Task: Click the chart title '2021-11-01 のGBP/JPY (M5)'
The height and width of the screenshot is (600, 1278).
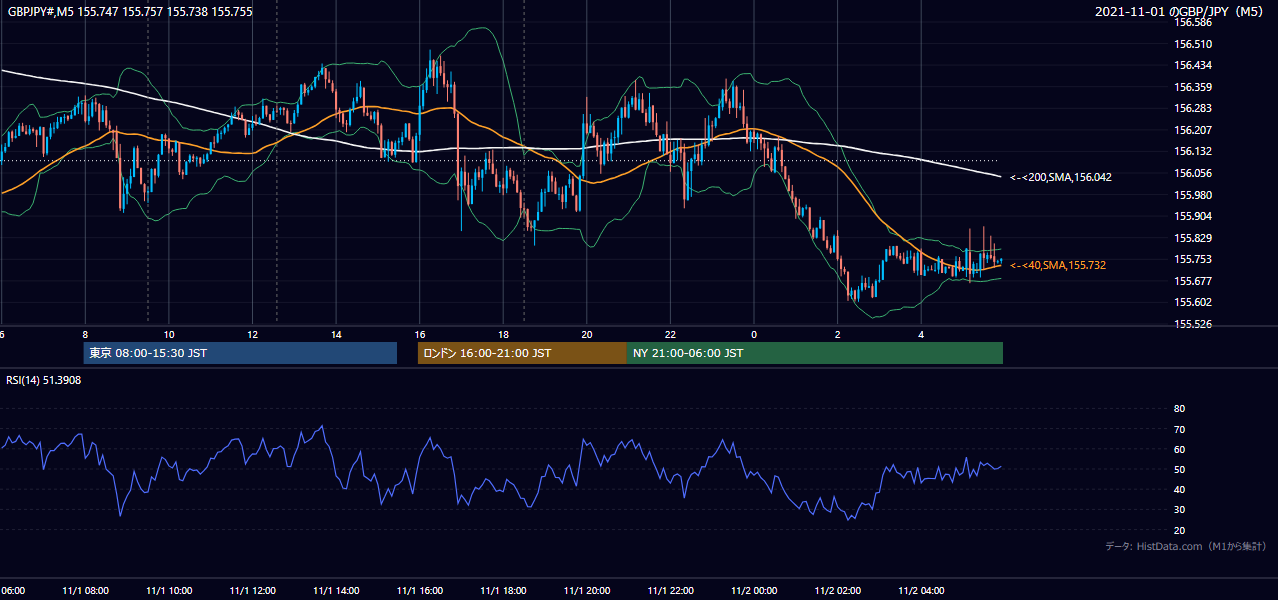Action: click(x=1181, y=12)
